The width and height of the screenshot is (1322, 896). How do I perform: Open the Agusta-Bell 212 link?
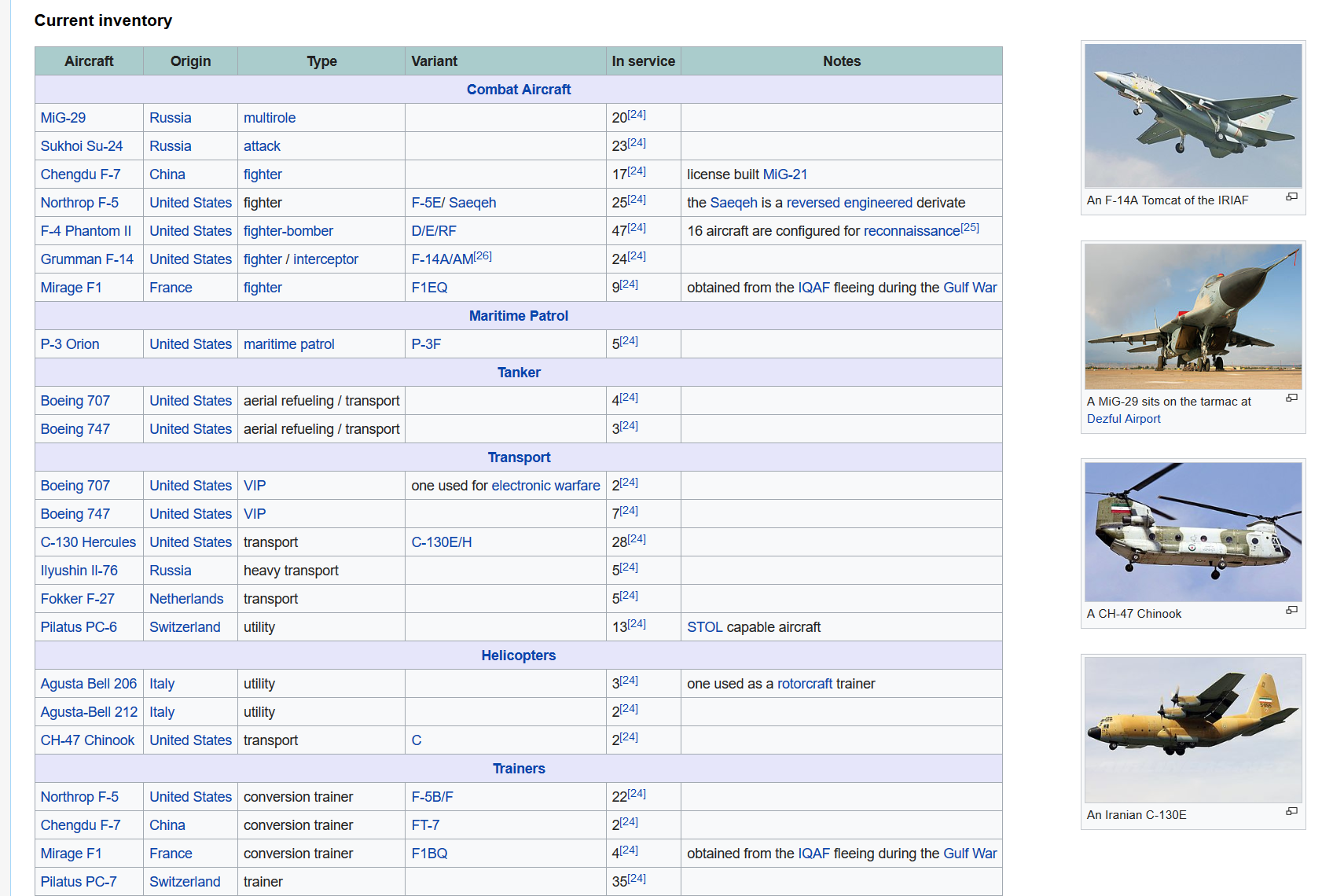pyautogui.click(x=89, y=712)
